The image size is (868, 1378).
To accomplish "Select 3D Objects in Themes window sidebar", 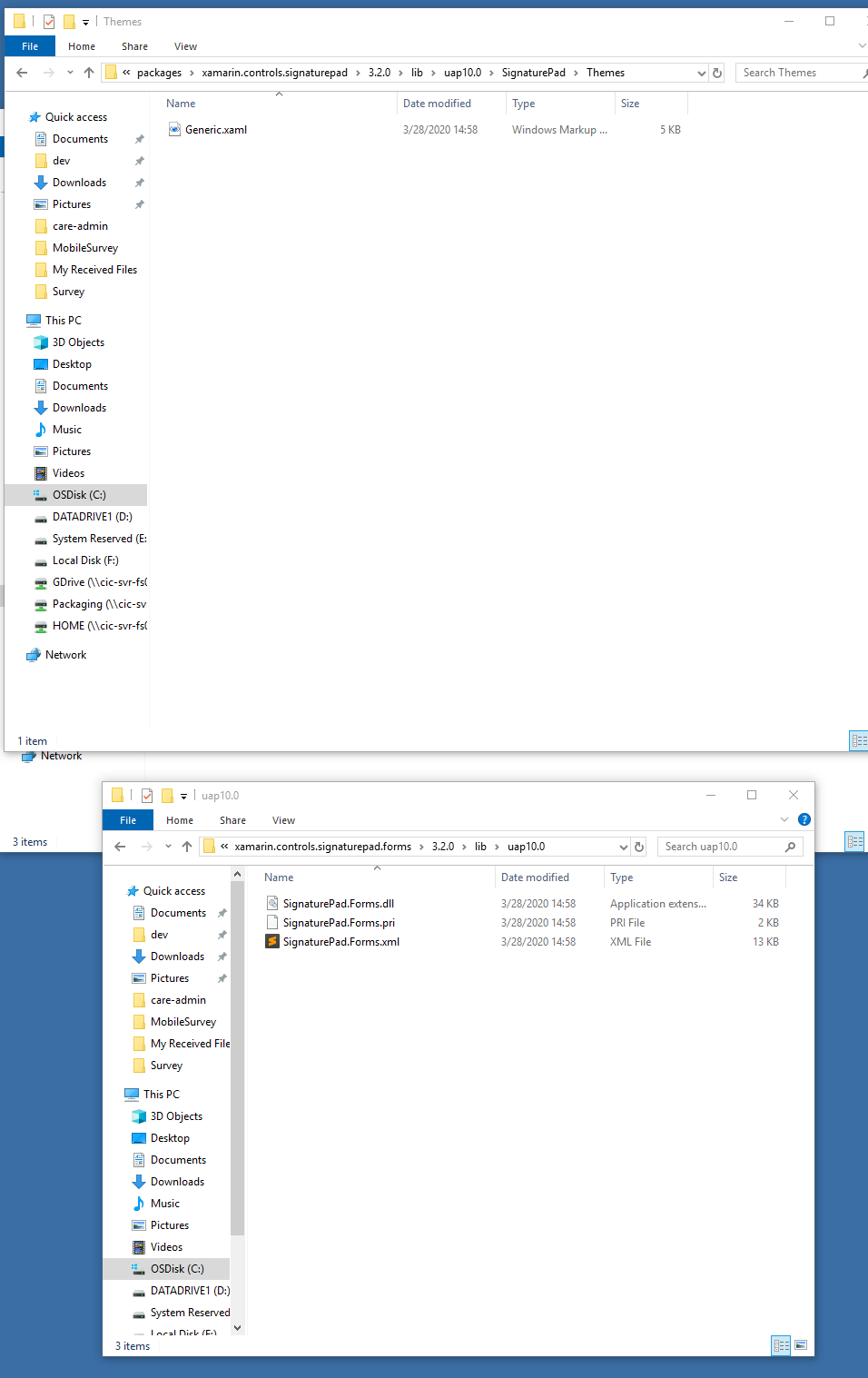I will click(x=78, y=342).
